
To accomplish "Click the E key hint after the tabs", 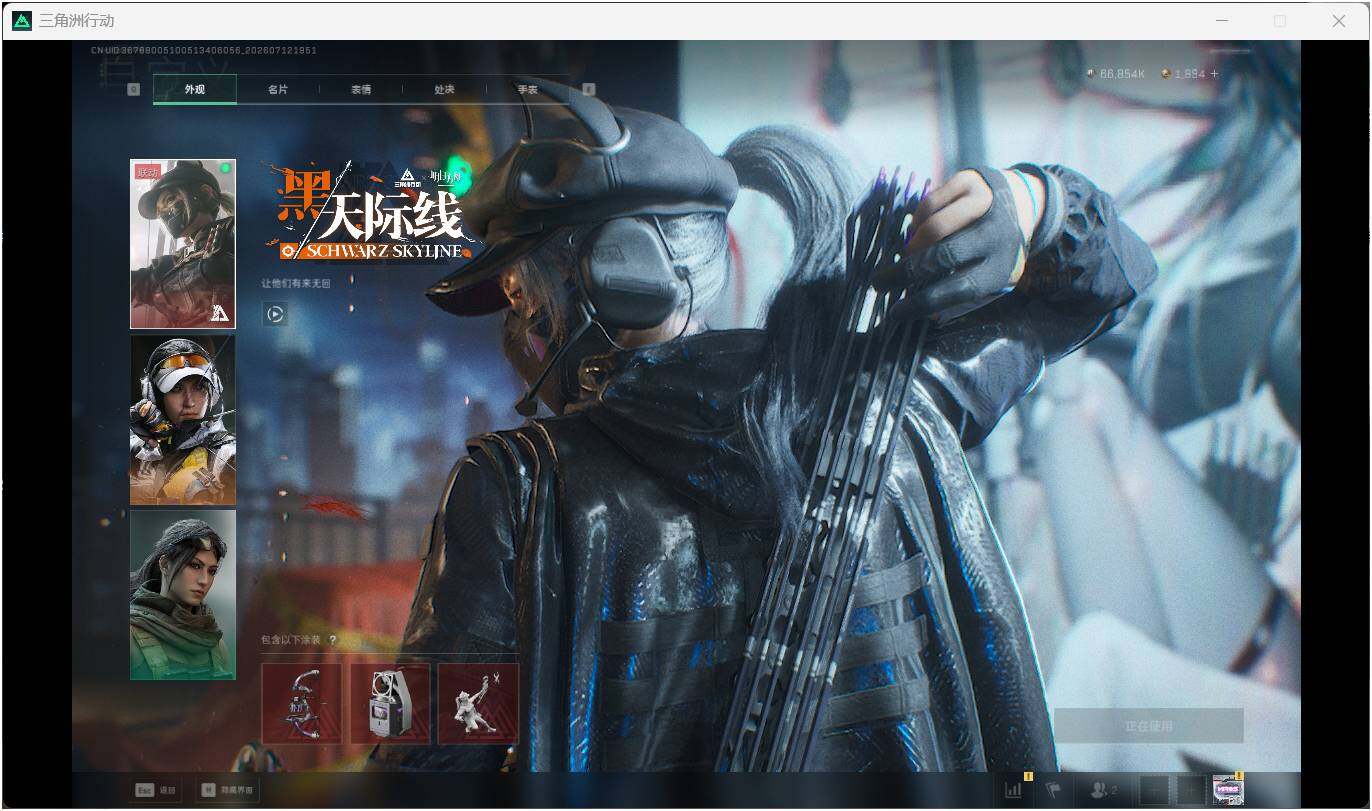I will click(588, 89).
